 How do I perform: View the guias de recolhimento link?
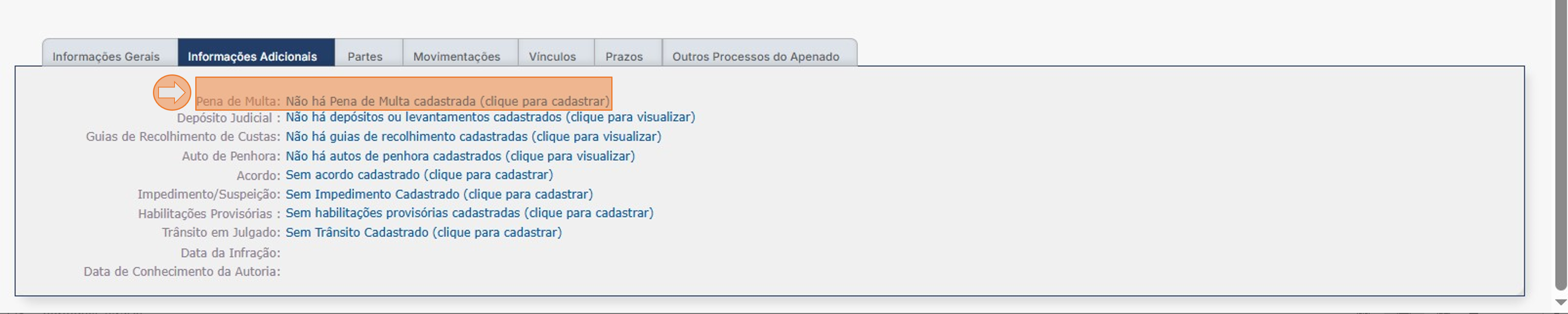click(x=473, y=137)
